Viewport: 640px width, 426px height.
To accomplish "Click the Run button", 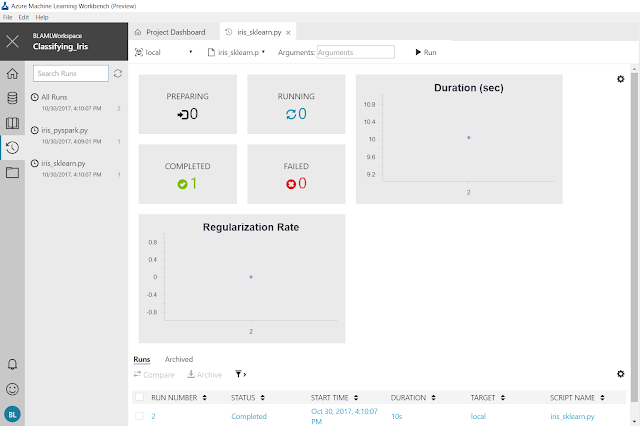I will click(426, 52).
